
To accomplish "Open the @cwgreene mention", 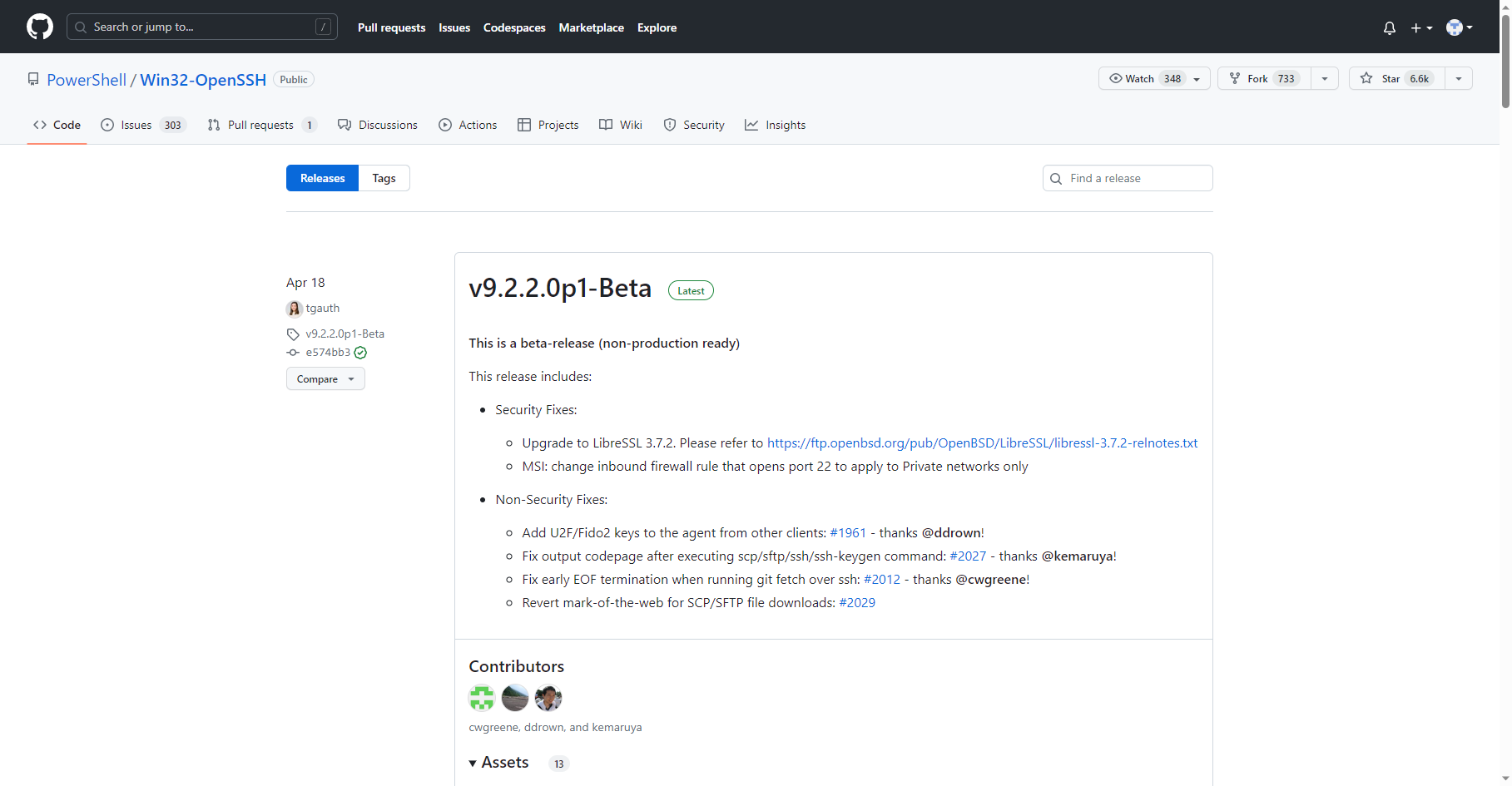I will pos(990,579).
